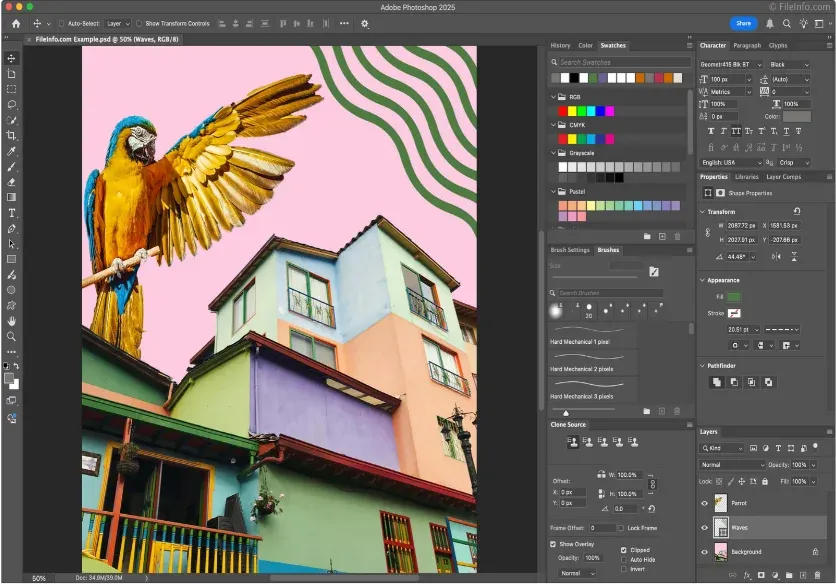Open the layer blend mode Normal dropdown
This screenshot has width=836, height=584.
coord(732,465)
